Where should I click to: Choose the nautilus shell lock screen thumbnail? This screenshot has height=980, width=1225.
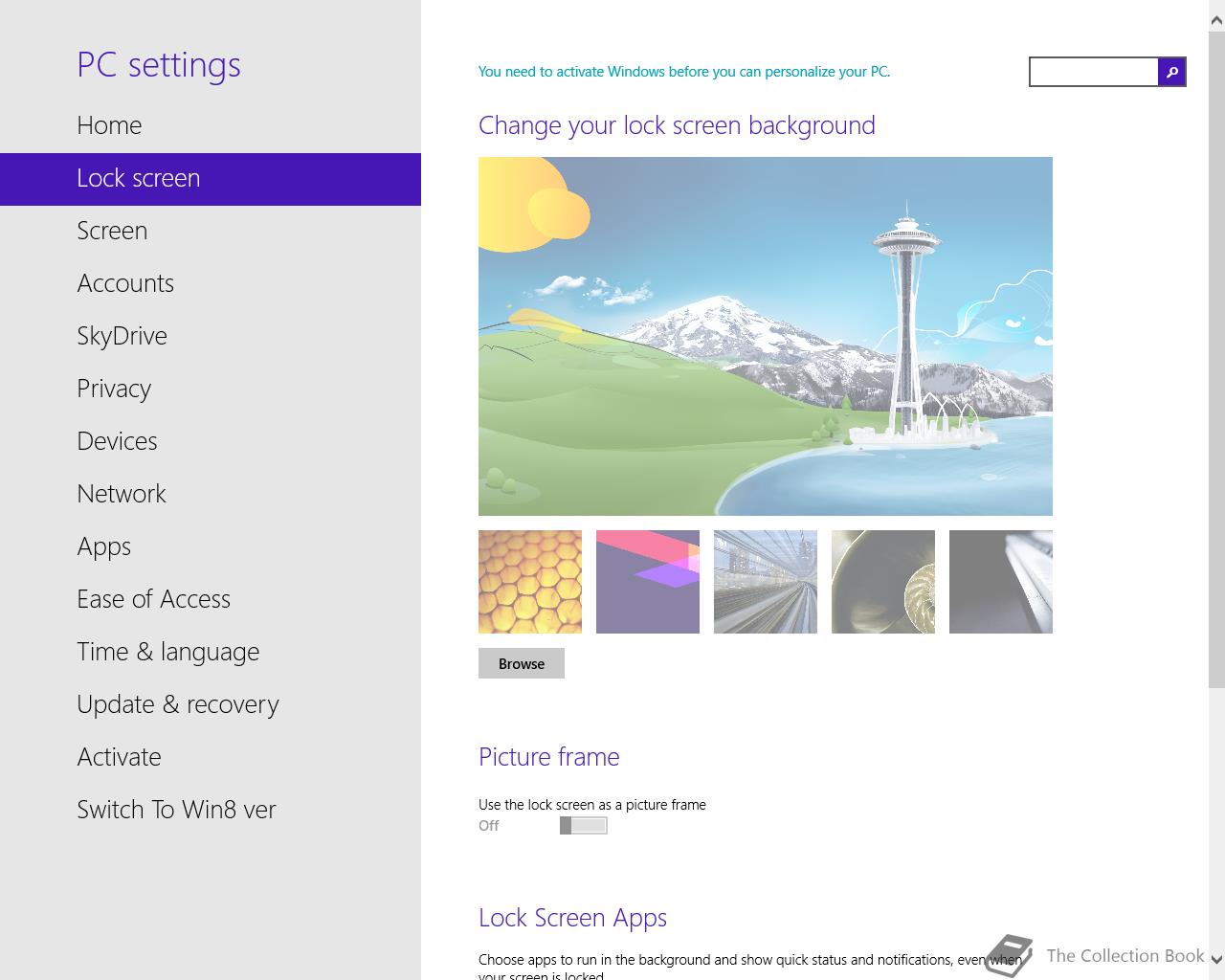(883, 582)
